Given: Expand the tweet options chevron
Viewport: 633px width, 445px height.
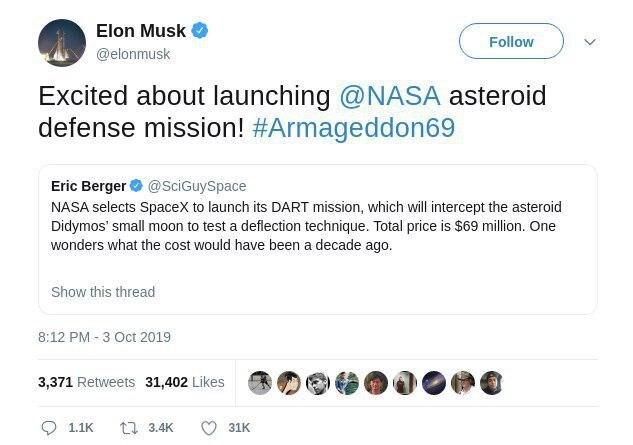Looking at the screenshot, I should [590, 42].
